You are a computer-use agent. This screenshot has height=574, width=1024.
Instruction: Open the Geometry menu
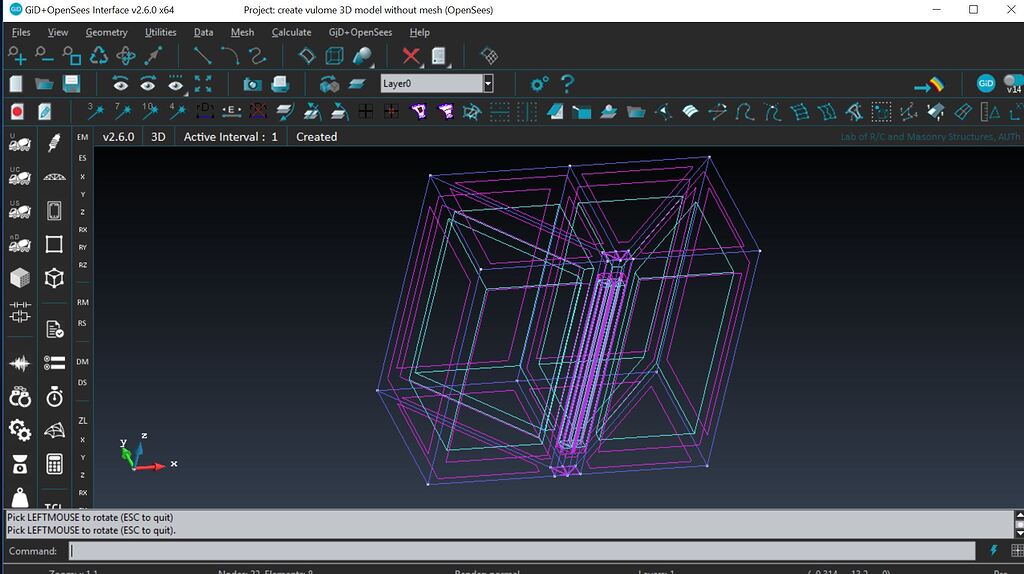pos(106,32)
